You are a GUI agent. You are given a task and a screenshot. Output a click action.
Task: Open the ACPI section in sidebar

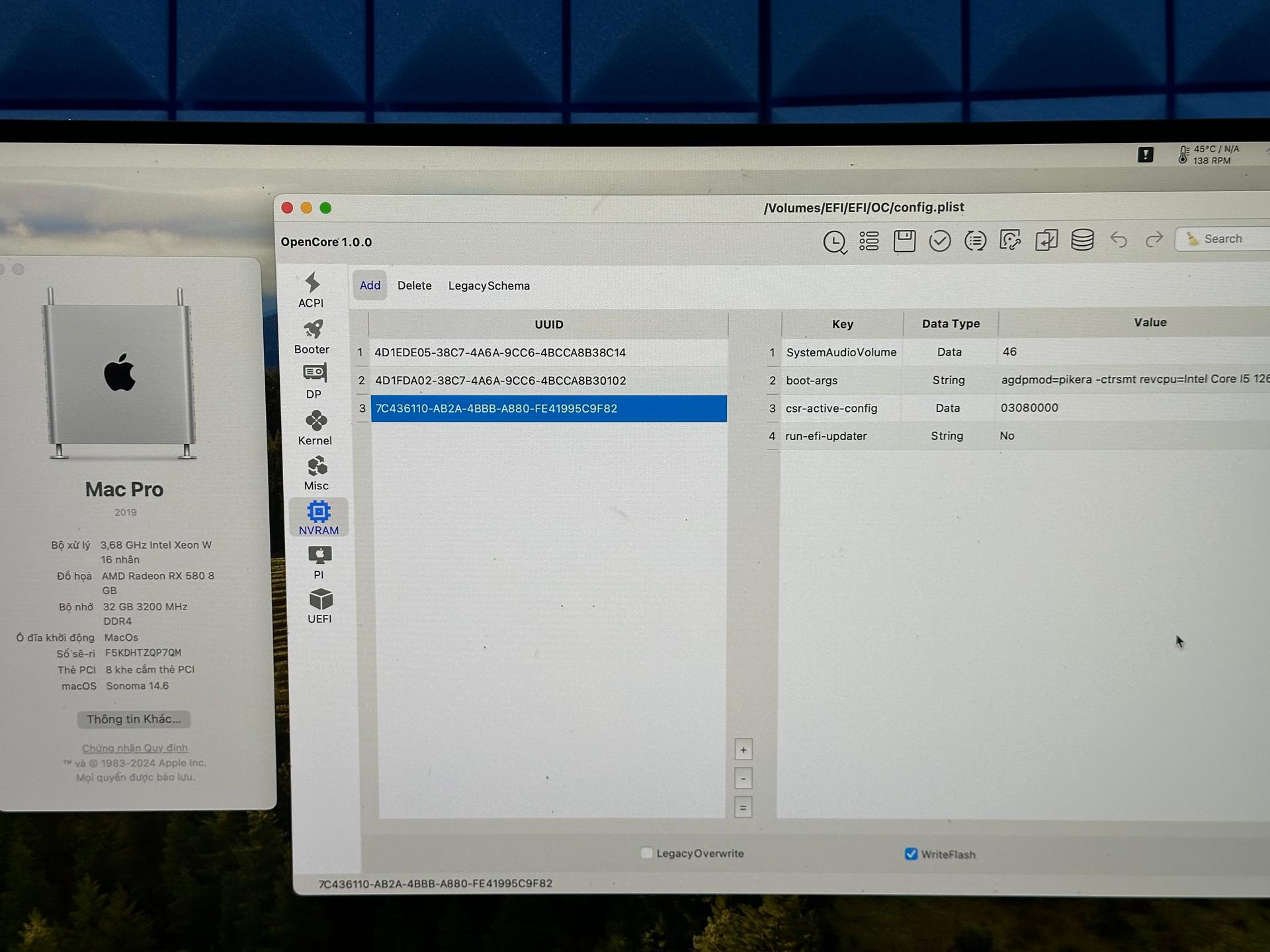point(311,290)
